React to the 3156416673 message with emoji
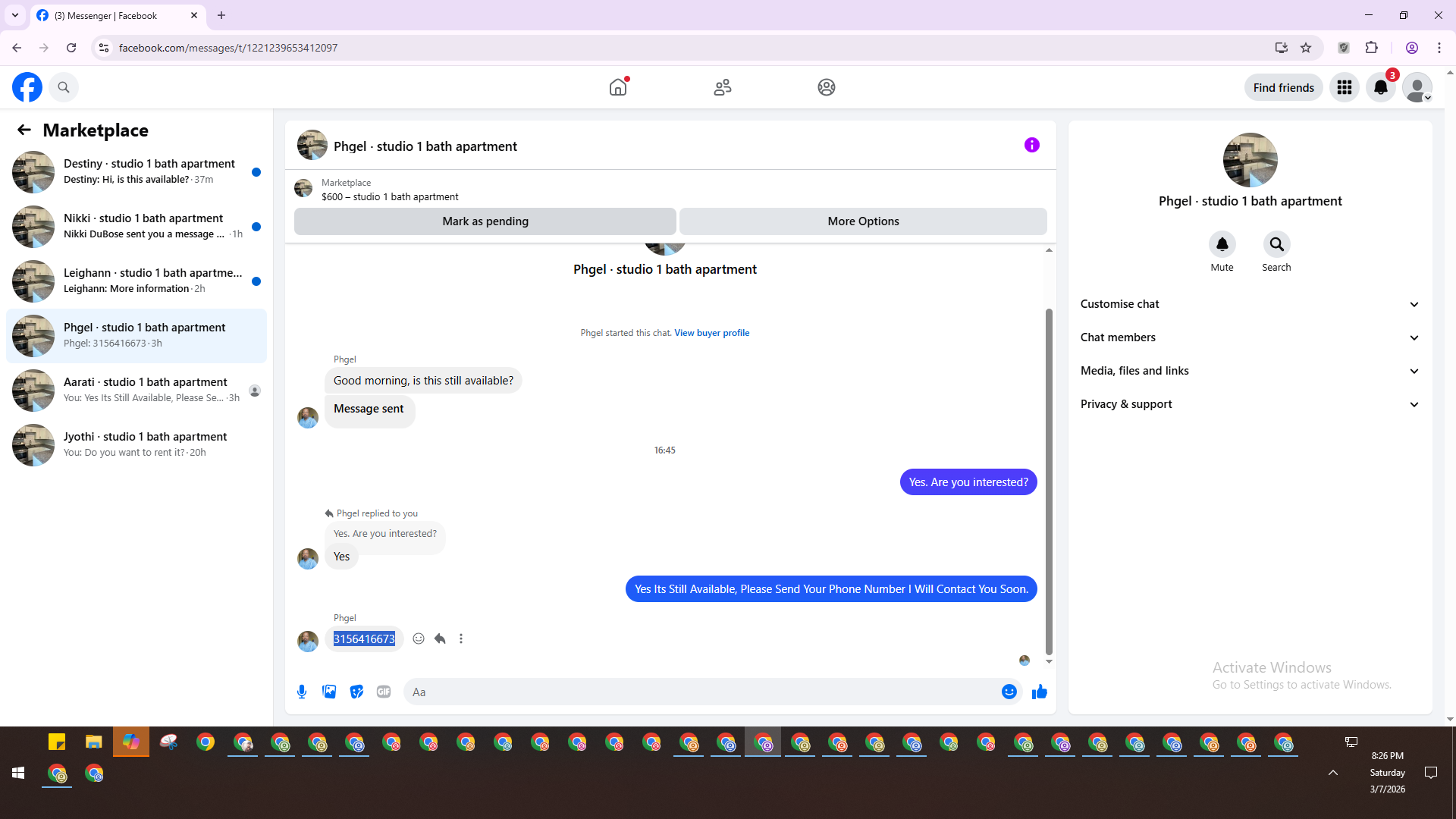 pyautogui.click(x=419, y=639)
